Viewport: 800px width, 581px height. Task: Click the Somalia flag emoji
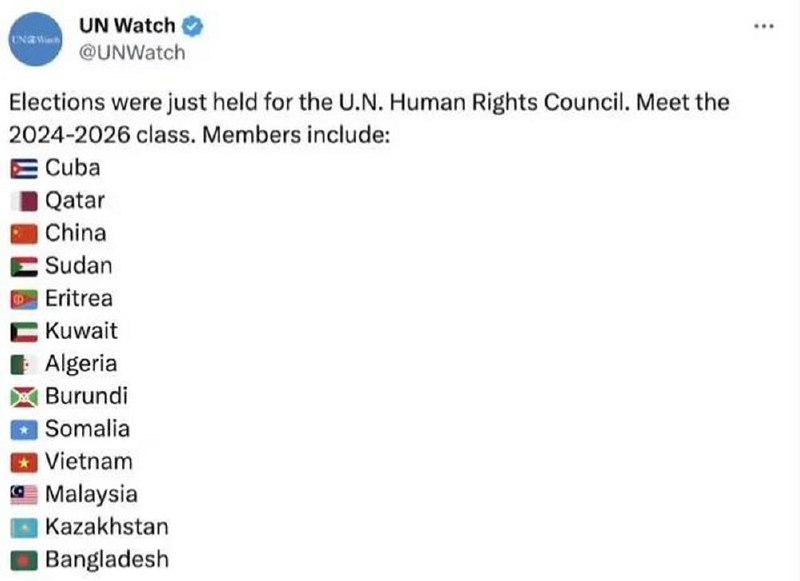pos(24,430)
